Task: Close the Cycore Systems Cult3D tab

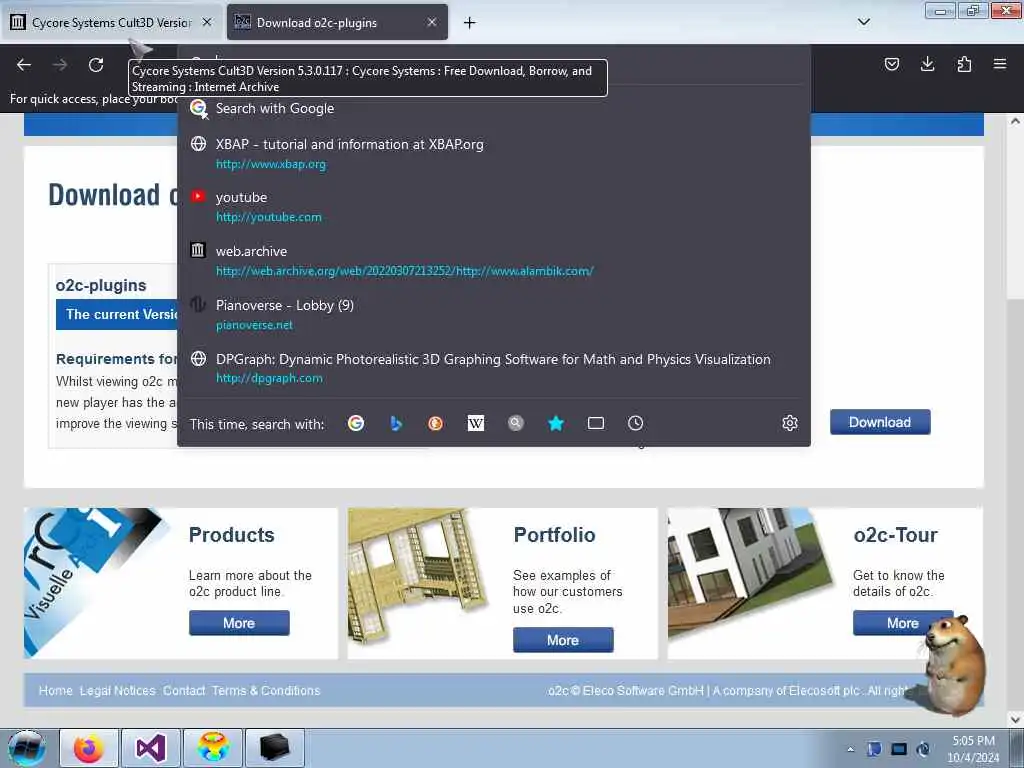Action: [206, 22]
